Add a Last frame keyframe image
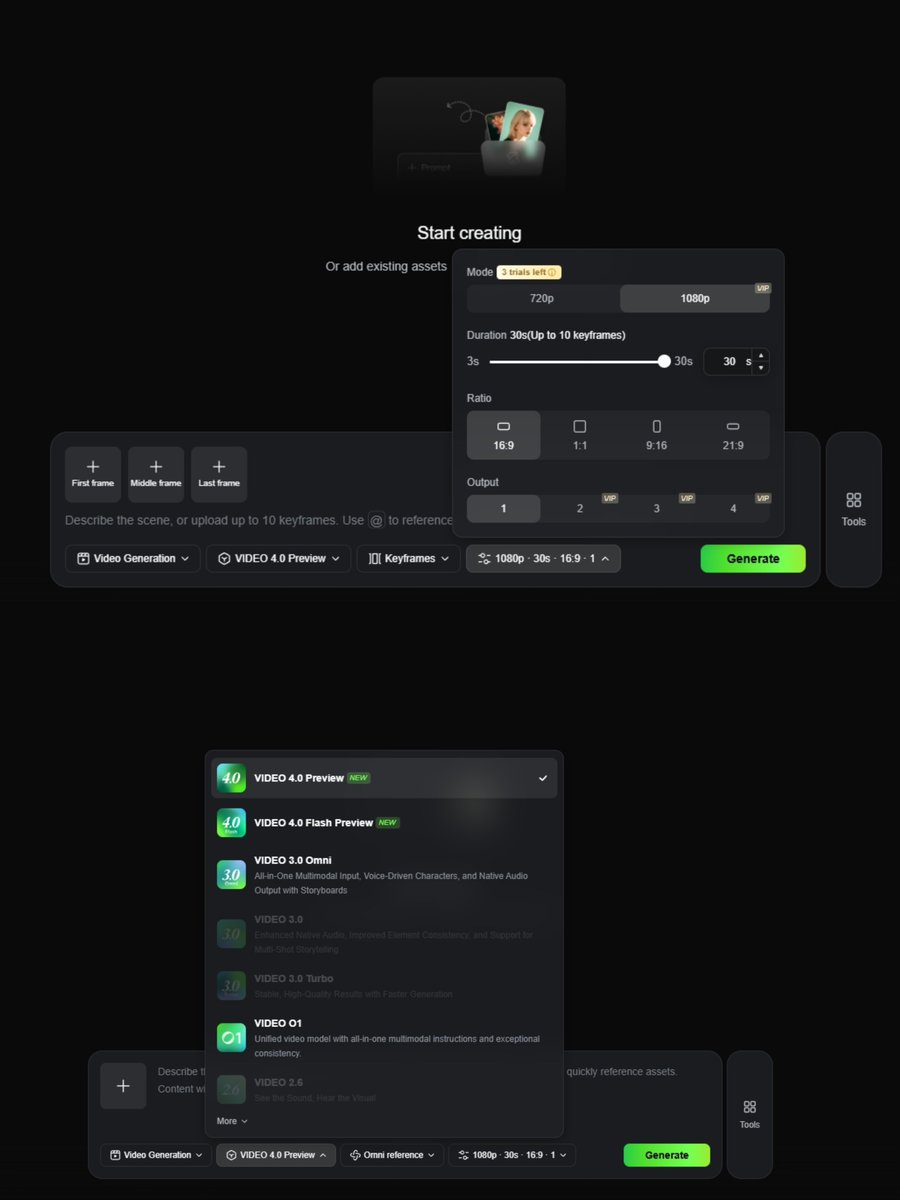 point(219,474)
